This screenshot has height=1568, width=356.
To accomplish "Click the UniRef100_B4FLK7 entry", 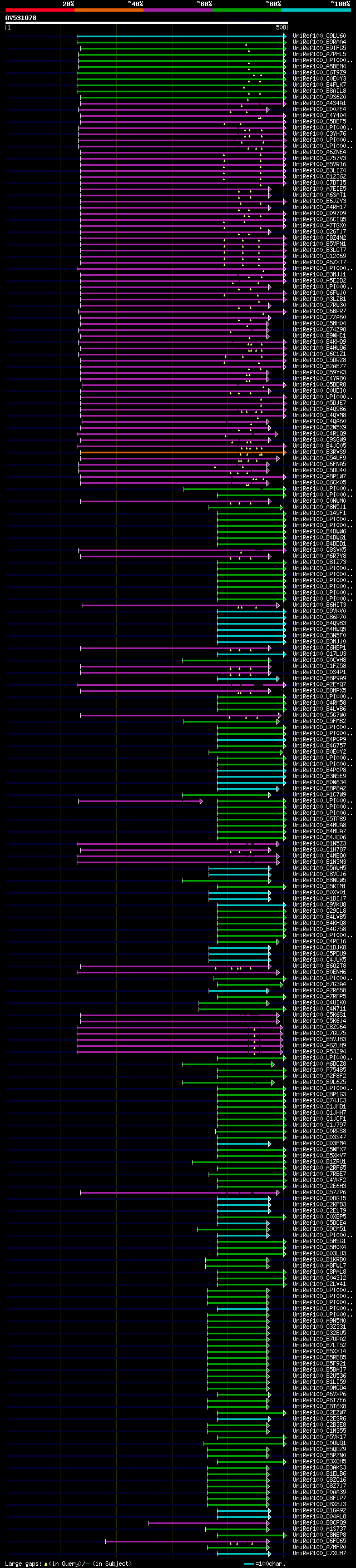I will point(319,85).
